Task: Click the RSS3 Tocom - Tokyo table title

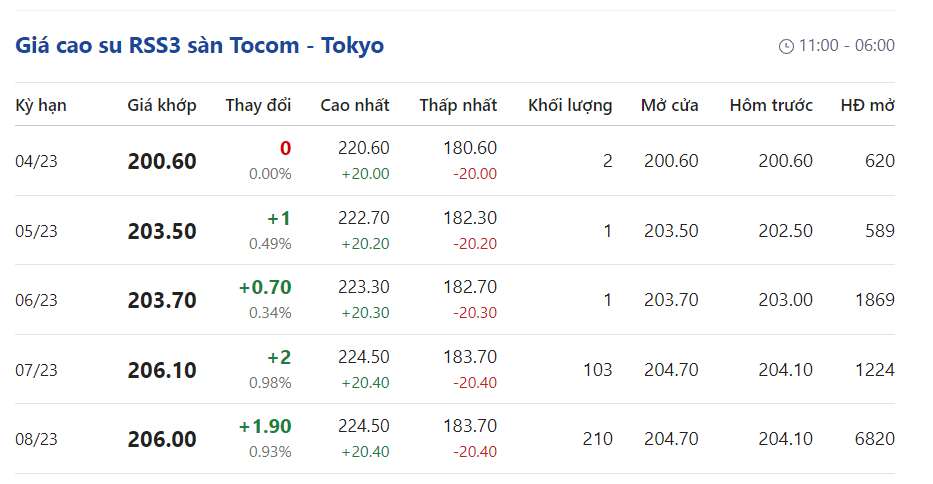Action: point(200,45)
